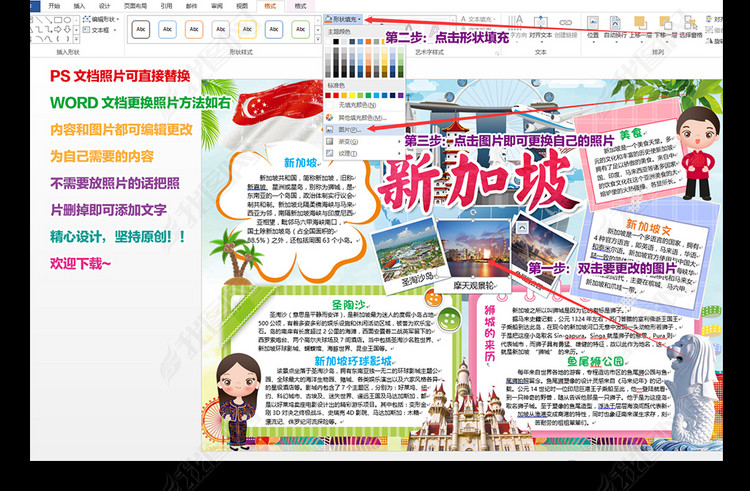Open art text styles dialog launcher
The image size is (750, 491).
click(497, 52)
